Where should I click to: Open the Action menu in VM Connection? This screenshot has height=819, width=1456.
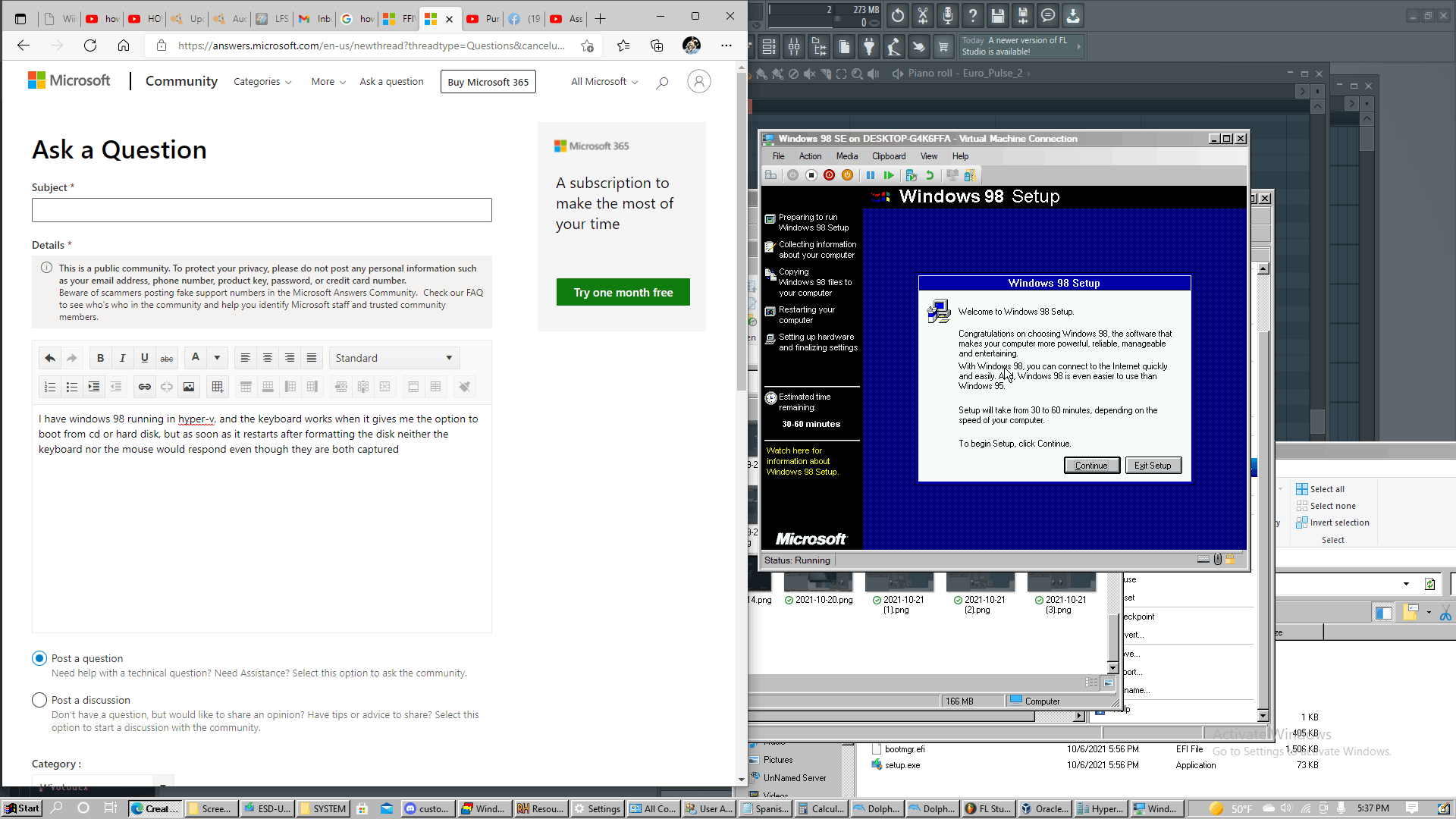click(x=810, y=156)
